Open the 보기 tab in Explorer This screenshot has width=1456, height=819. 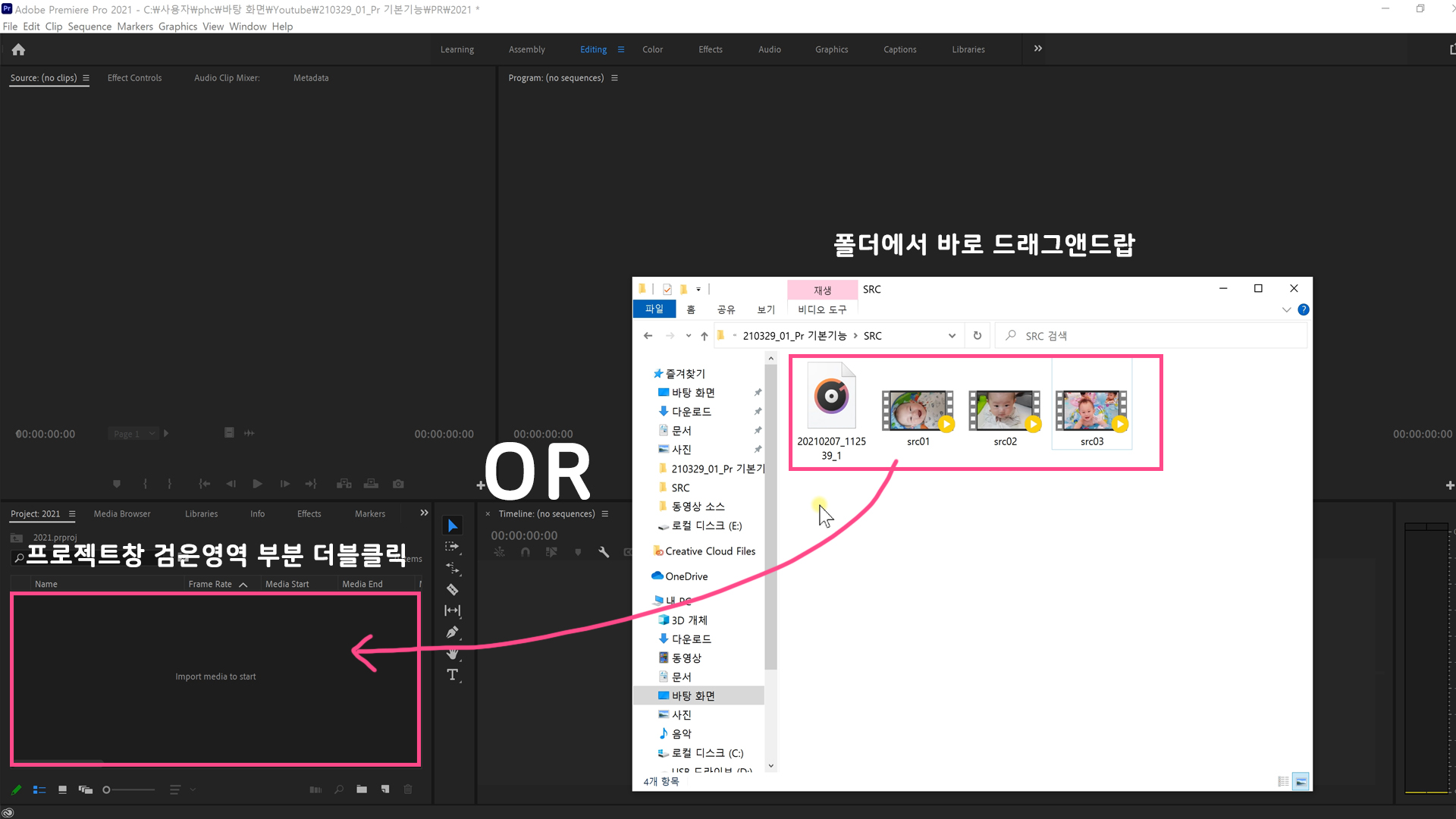[x=766, y=309]
